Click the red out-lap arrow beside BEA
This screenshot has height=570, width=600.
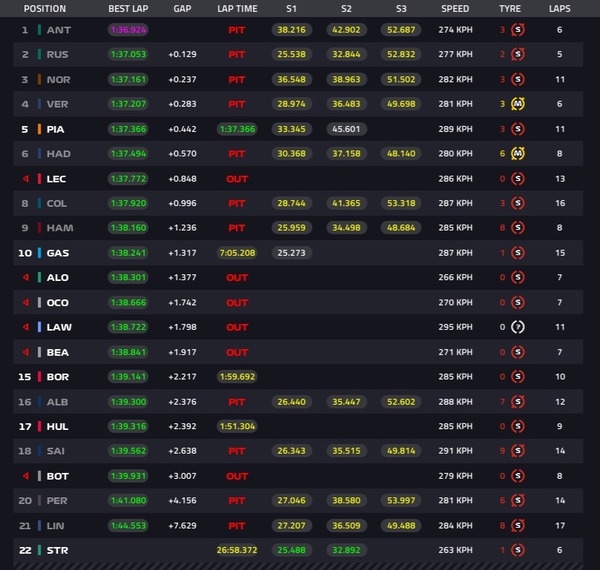tap(26, 352)
